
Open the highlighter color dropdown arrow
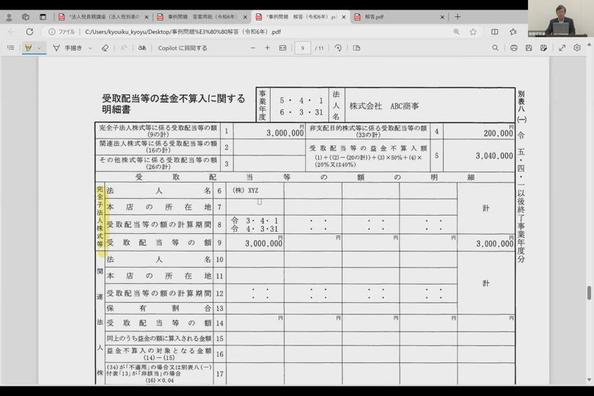point(39,48)
